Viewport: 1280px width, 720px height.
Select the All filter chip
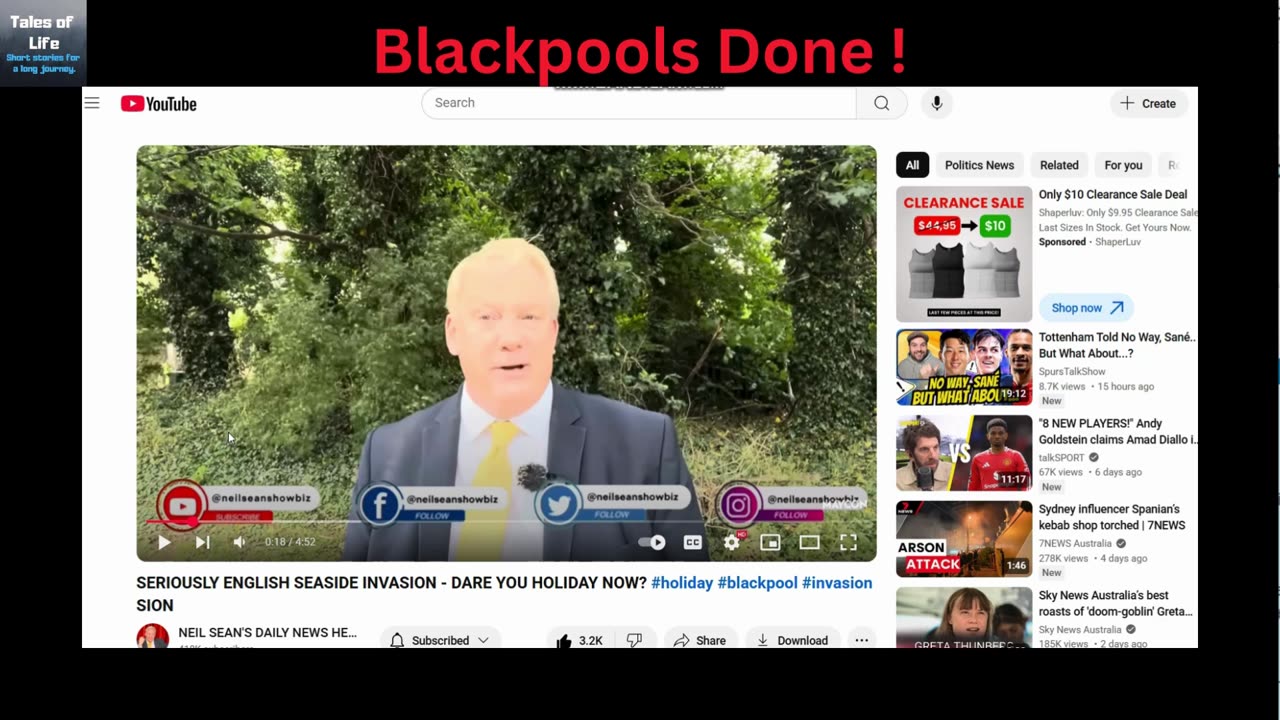coord(912,165)
